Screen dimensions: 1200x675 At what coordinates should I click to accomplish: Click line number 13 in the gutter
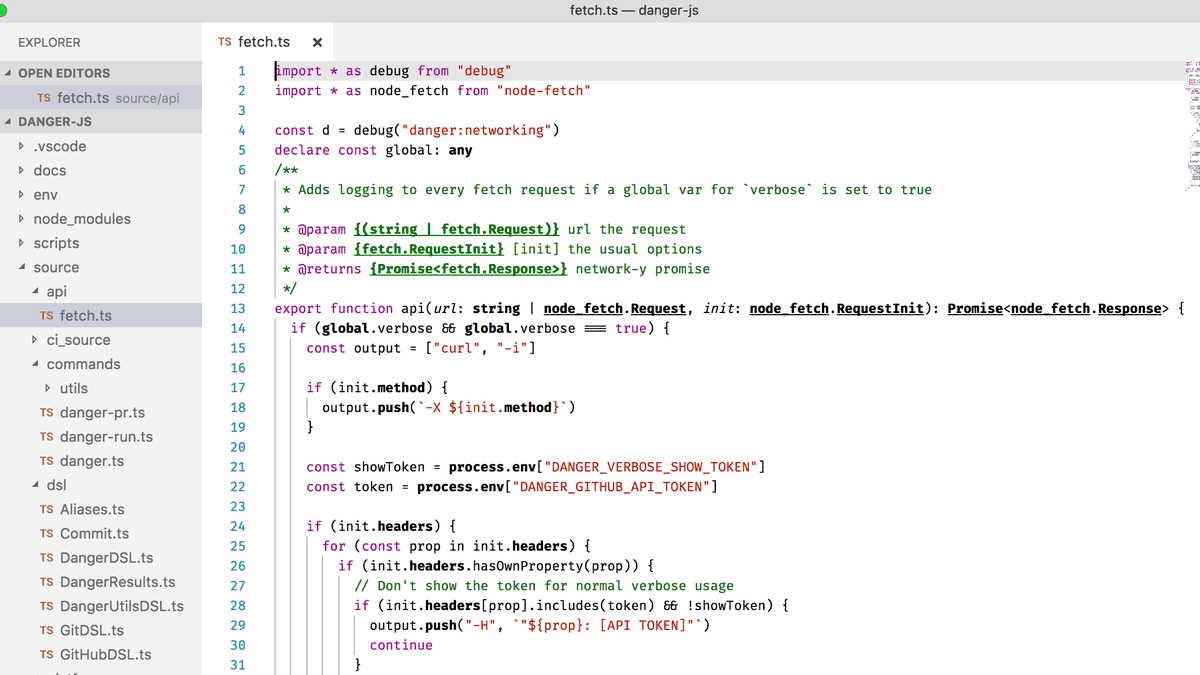coord(238,308)
